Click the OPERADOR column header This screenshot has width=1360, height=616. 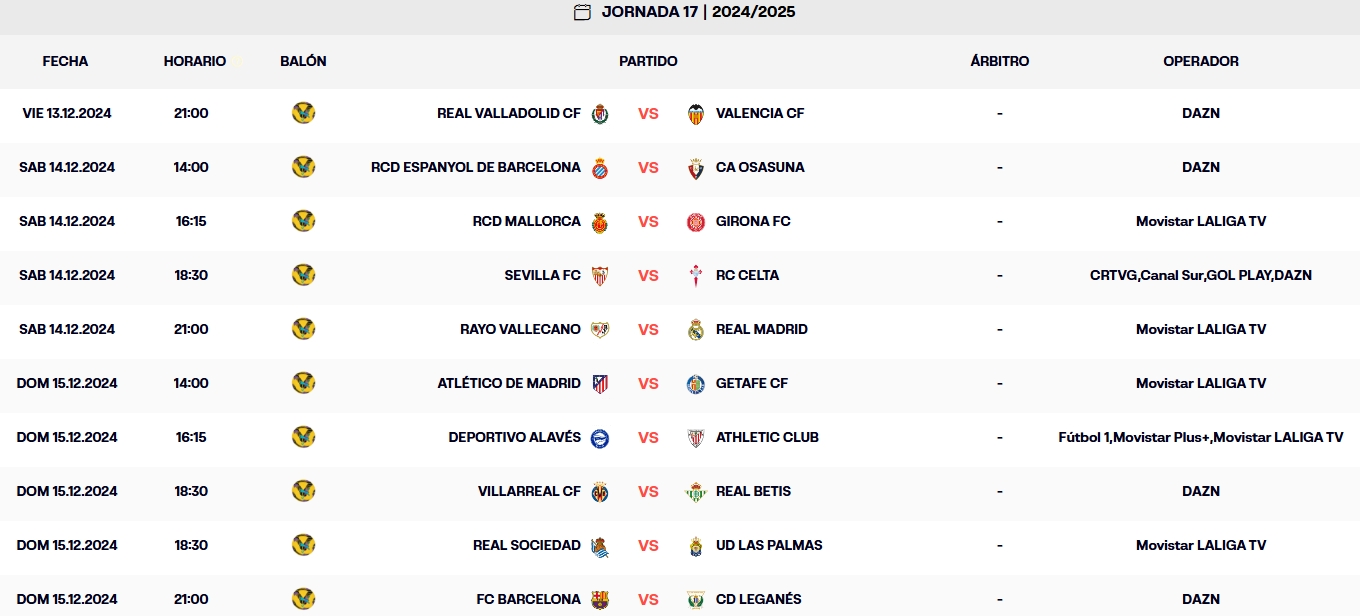point(1201,61)
